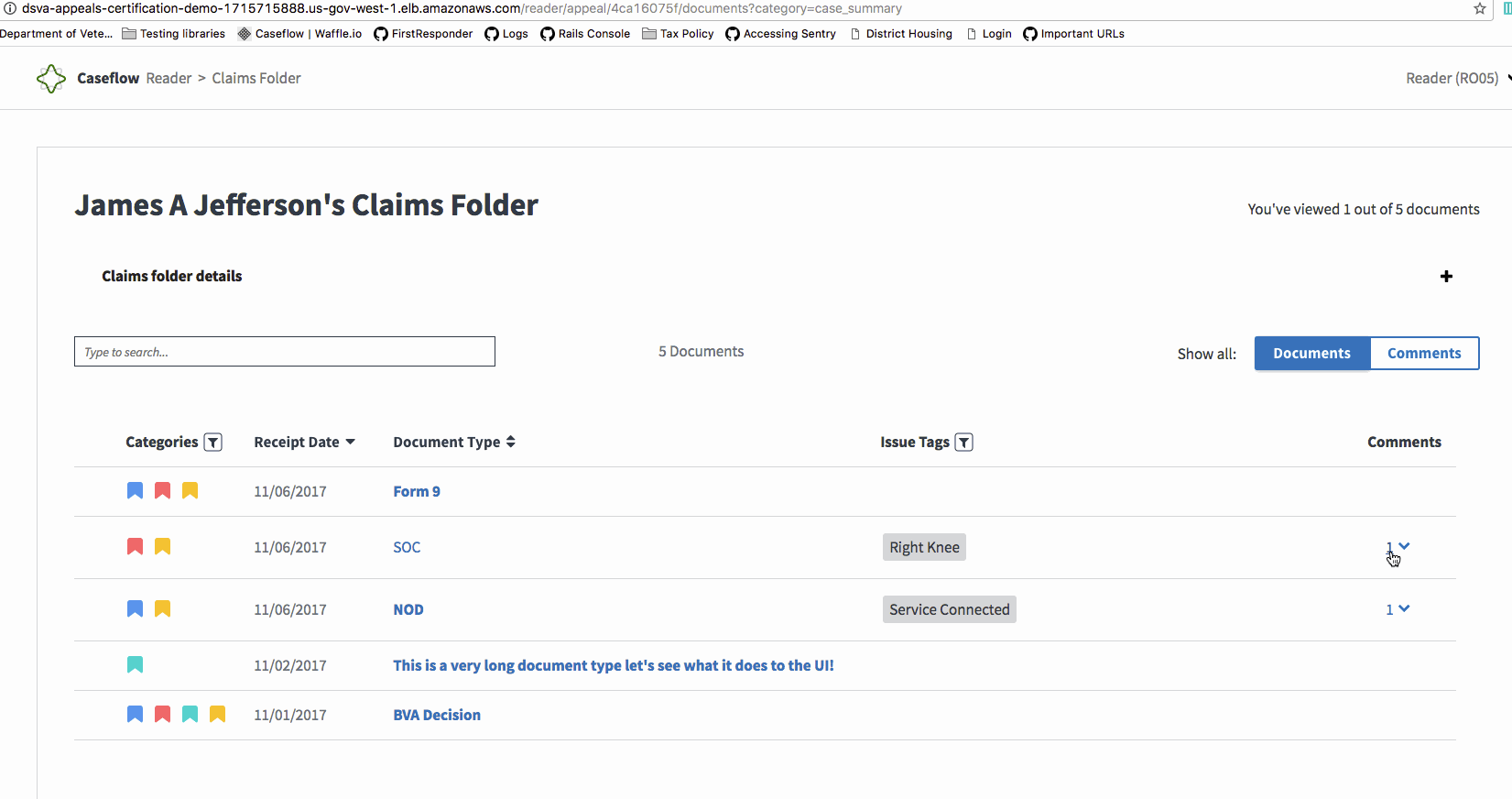The height and width of the screenshot is (799, 1512).
Task: Open the Categories filter icon
Action: (213, 443)
